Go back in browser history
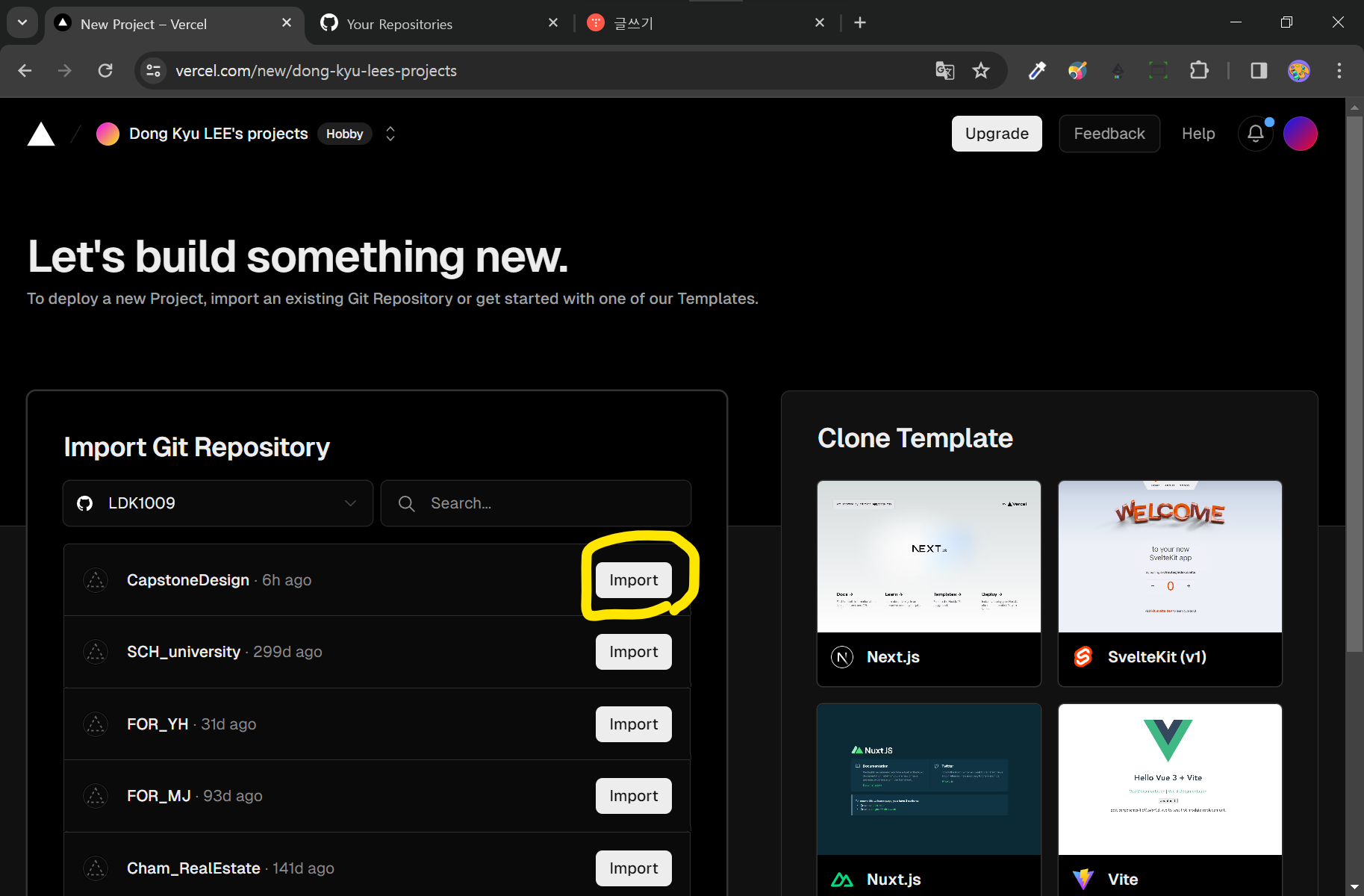 [x=25, y=70]
